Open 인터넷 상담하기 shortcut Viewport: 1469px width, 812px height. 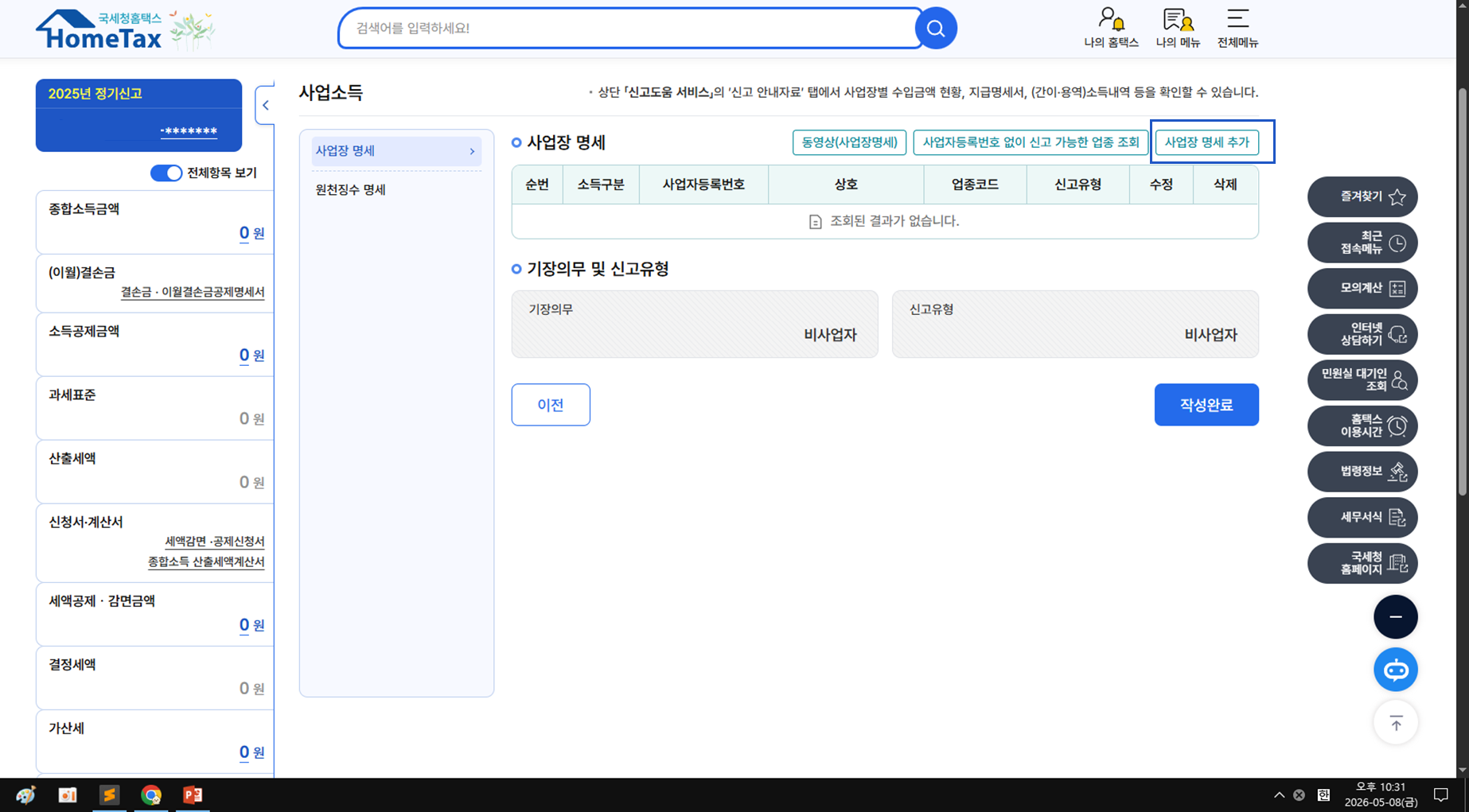[1362, 334]
